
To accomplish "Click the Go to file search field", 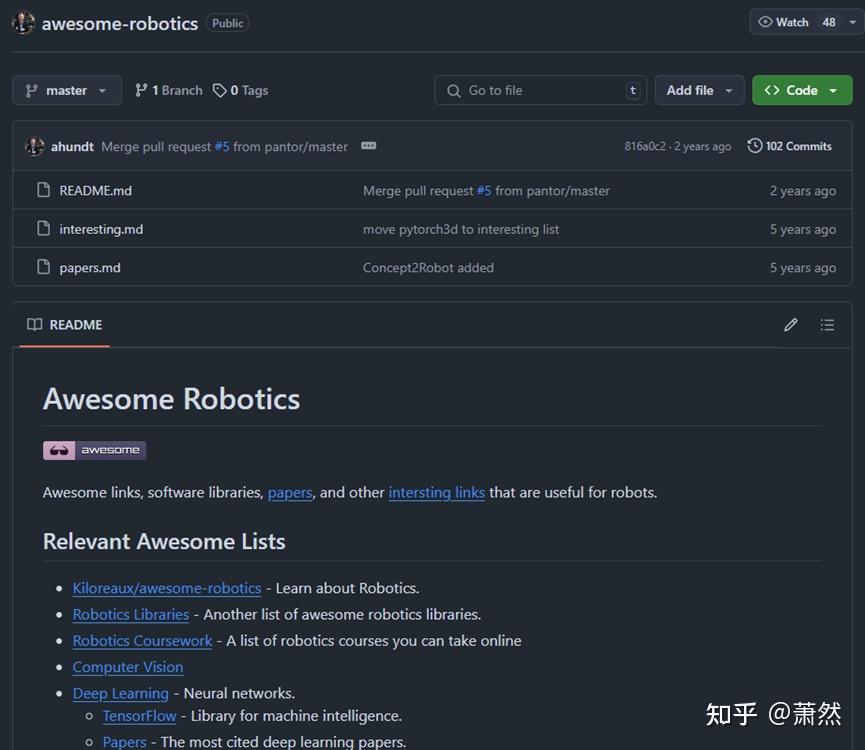I will coord(540,90).
